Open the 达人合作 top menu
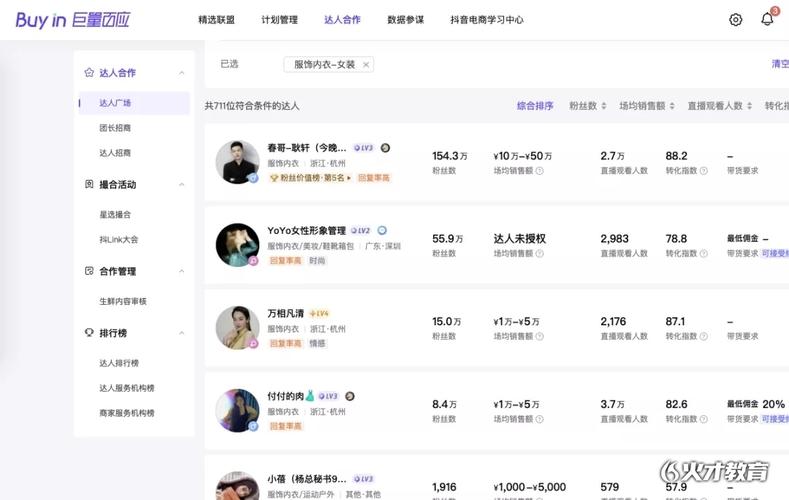 (x=342, y=20)
